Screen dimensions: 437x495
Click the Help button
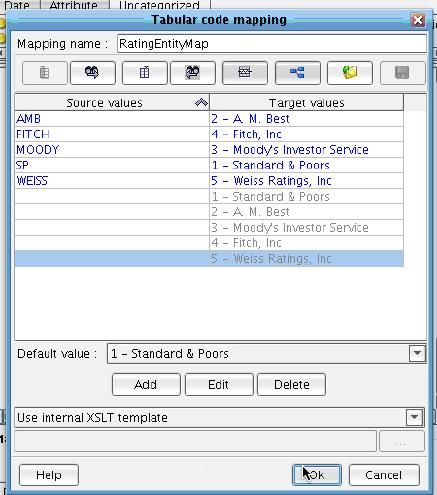click(x=49, y=475)
